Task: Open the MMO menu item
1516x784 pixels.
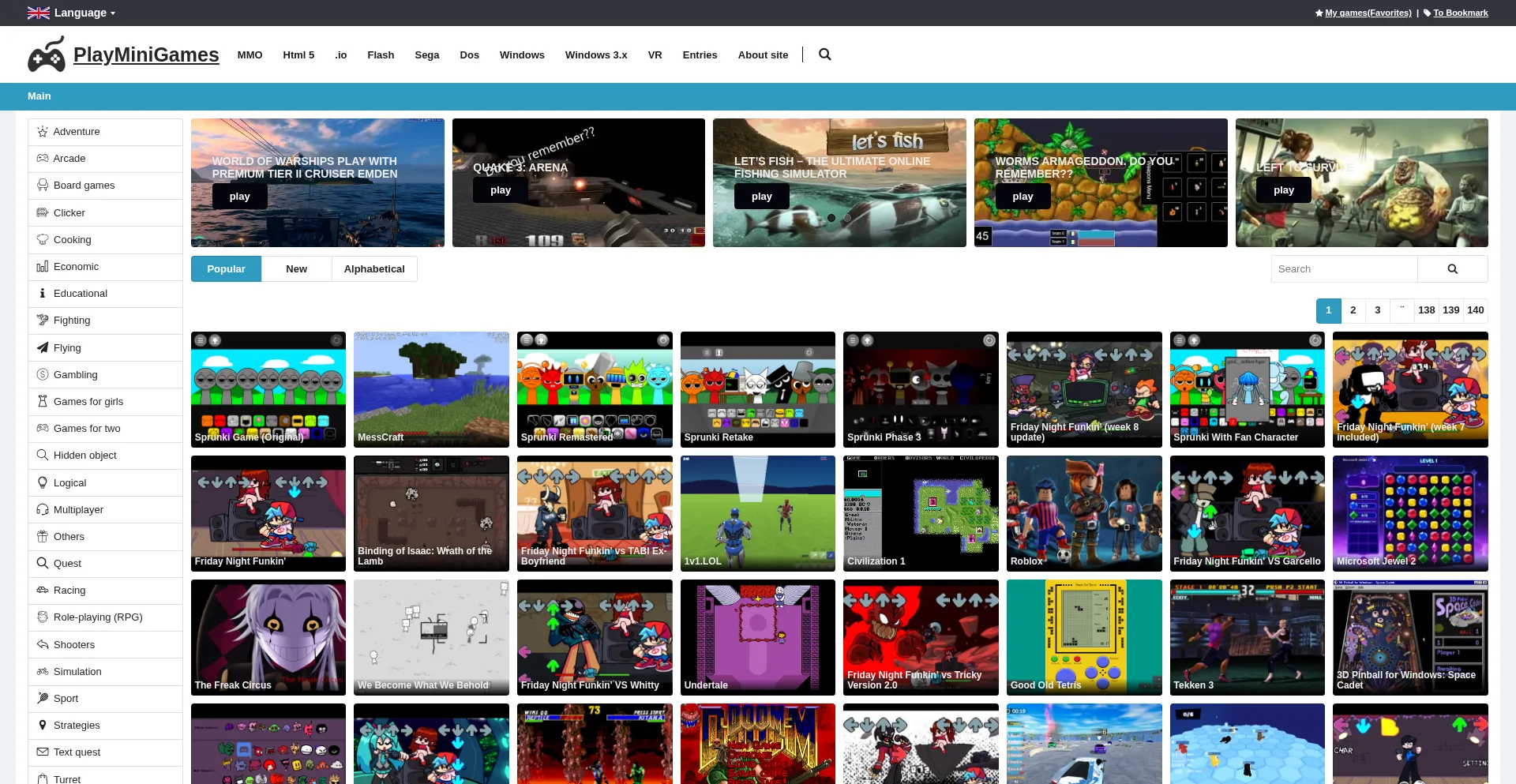Action: pos(250,54)
